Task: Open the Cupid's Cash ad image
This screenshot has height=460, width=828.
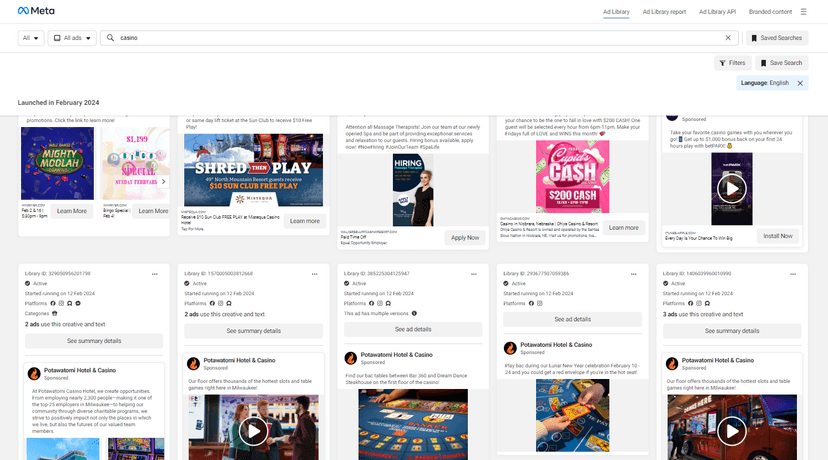Action: [x=572, y=176]
